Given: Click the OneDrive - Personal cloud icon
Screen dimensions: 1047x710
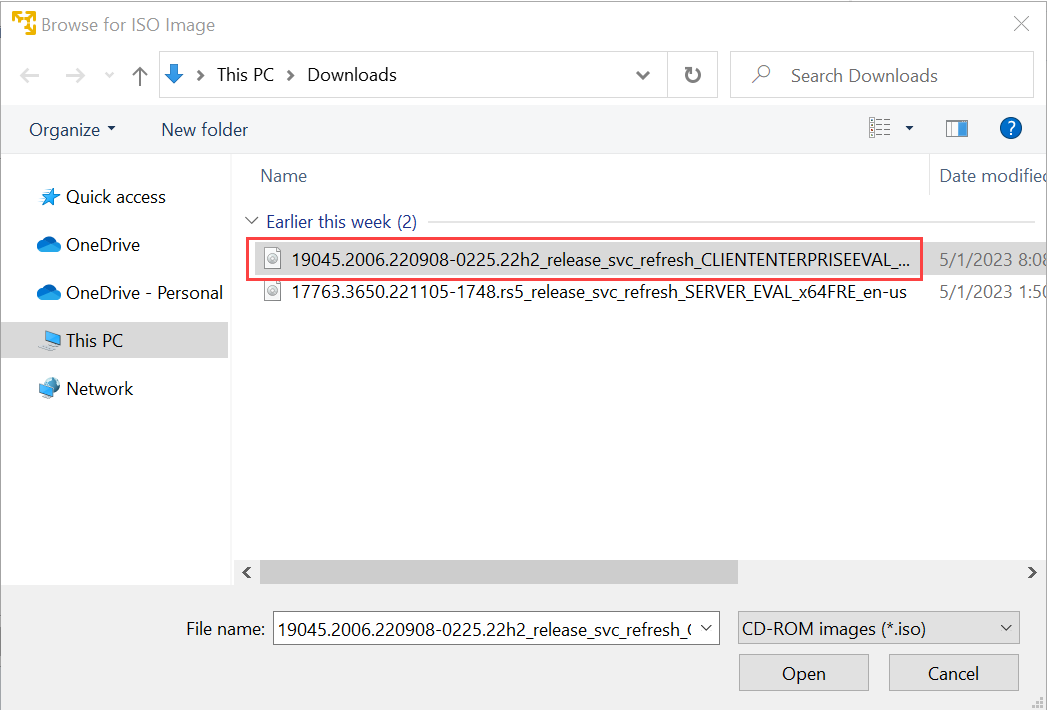Looking at the screenshot, I should [x=49, y=293].
